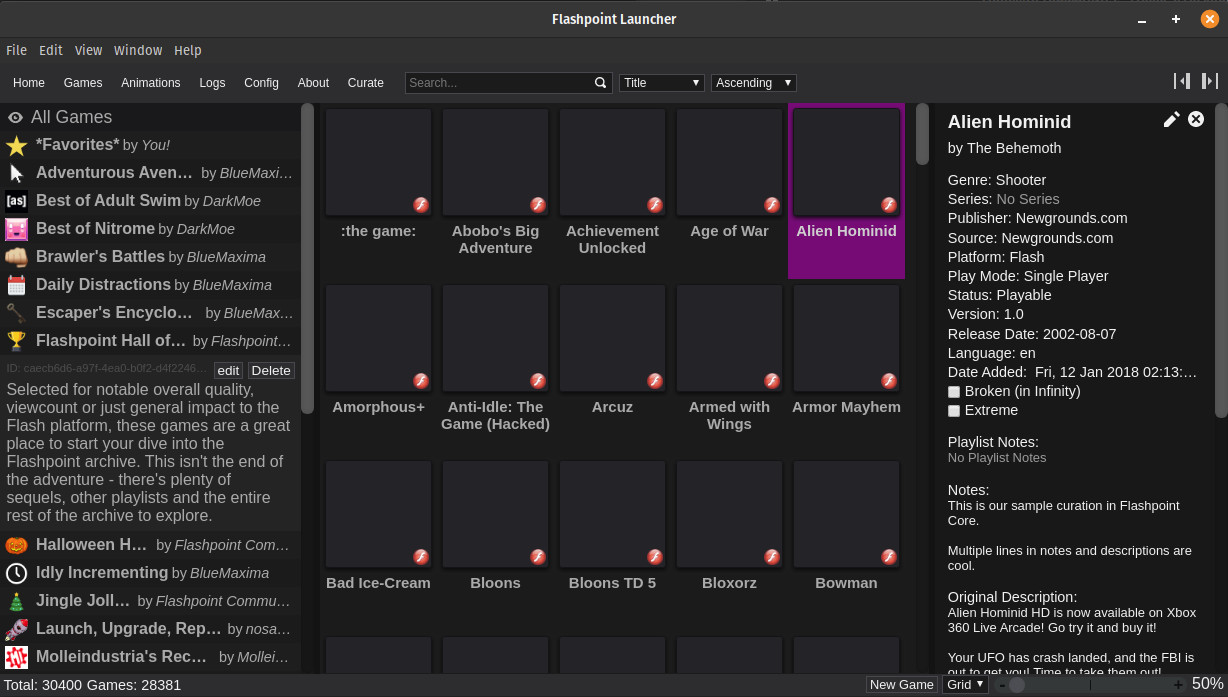Click the New Game button
1228x697 pixels.
tap(902, 685)
